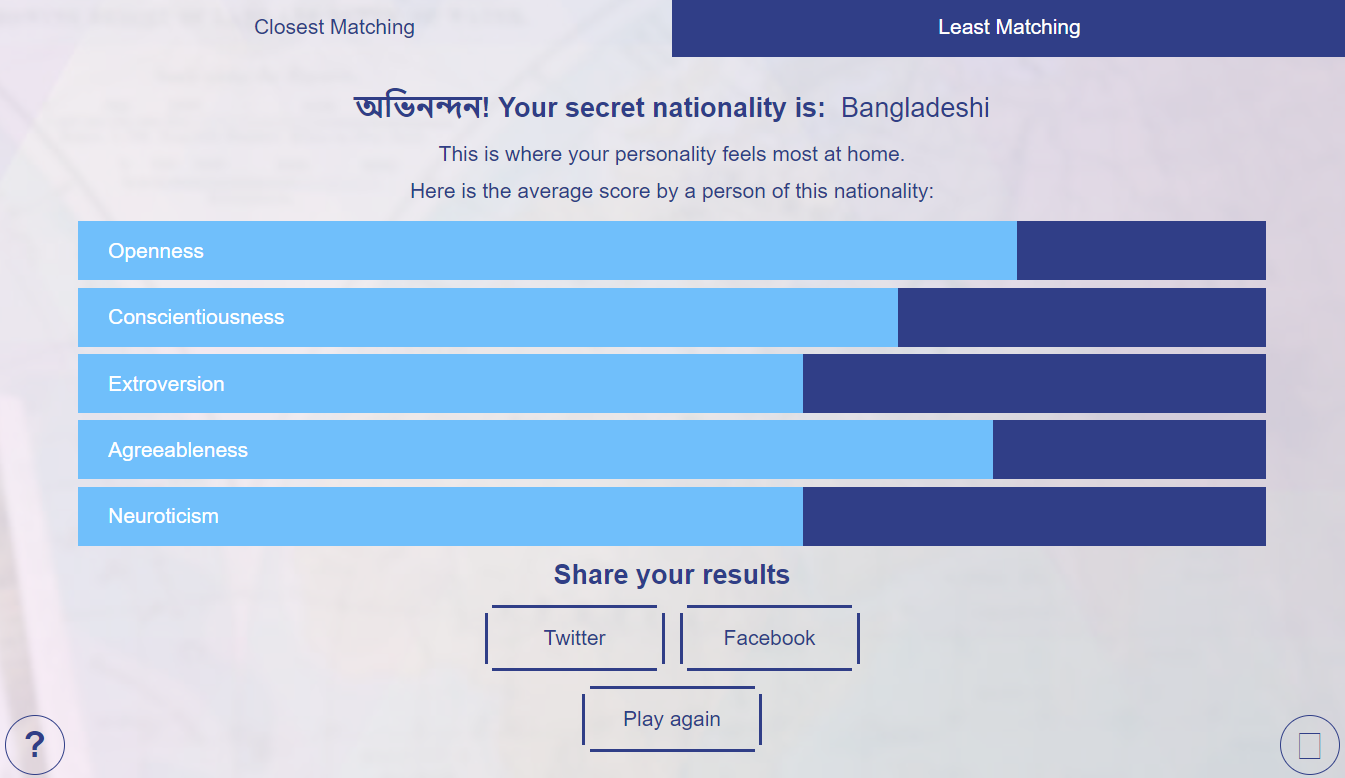Switch to the Closest Matching tab
Image resolution: width=1345 pixels, height=778 pixels.
click(335, 27)
